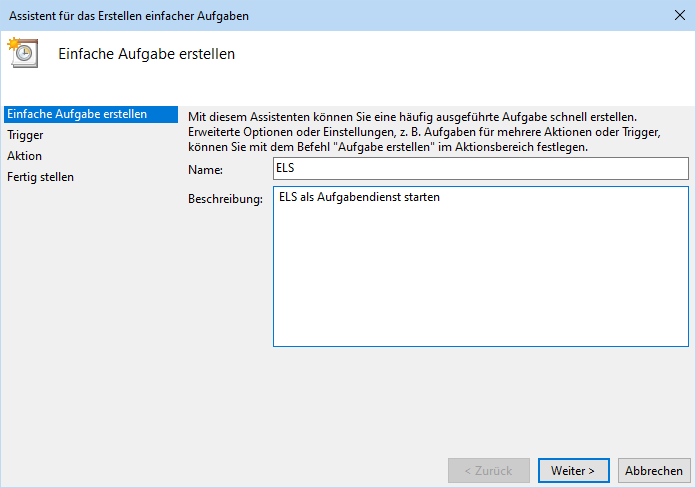This screenshot has width=696, height=488.
Task: Click the 'Name:' field label
Action: [x=205, y=171]
